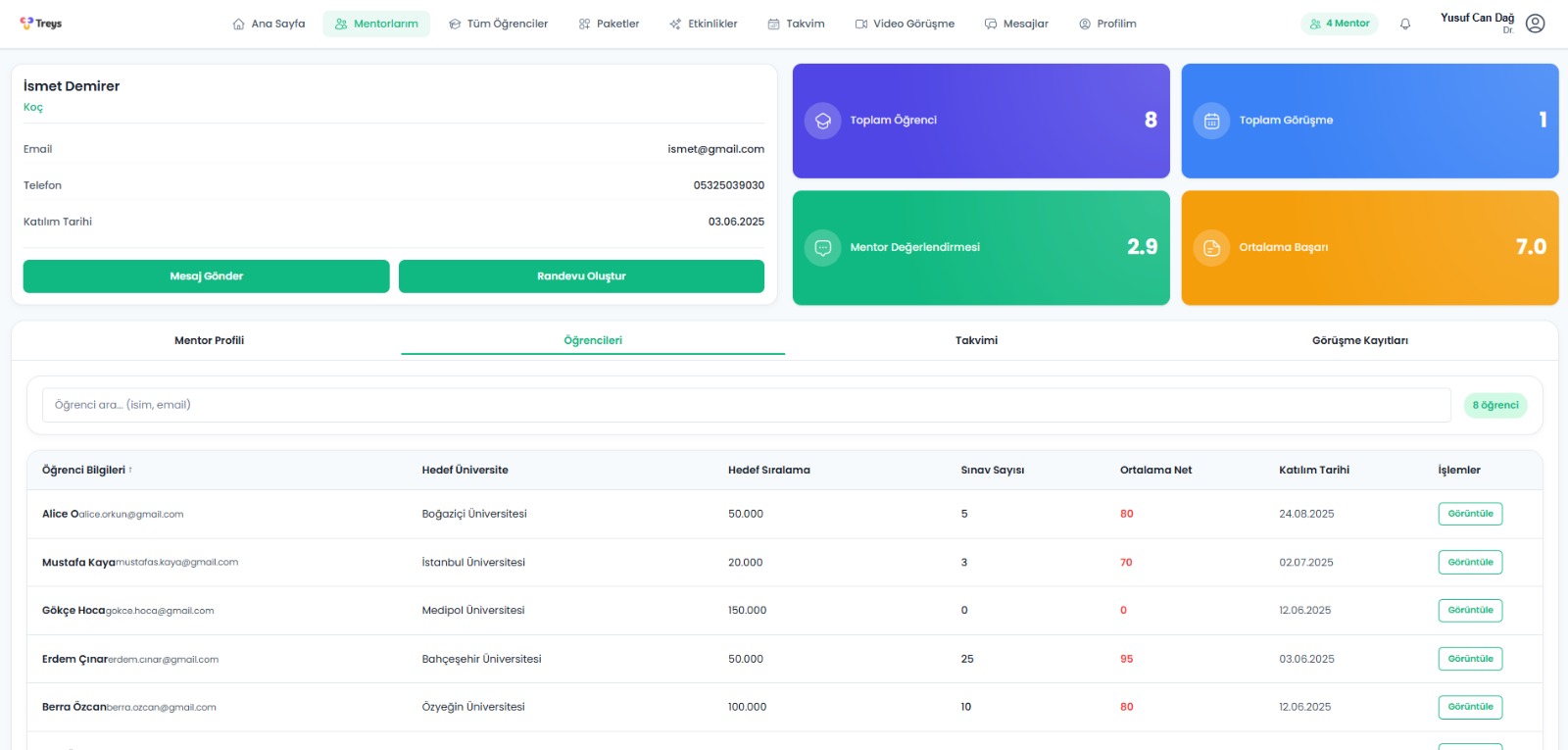Click the Treys logo

(x=41, y=24)
